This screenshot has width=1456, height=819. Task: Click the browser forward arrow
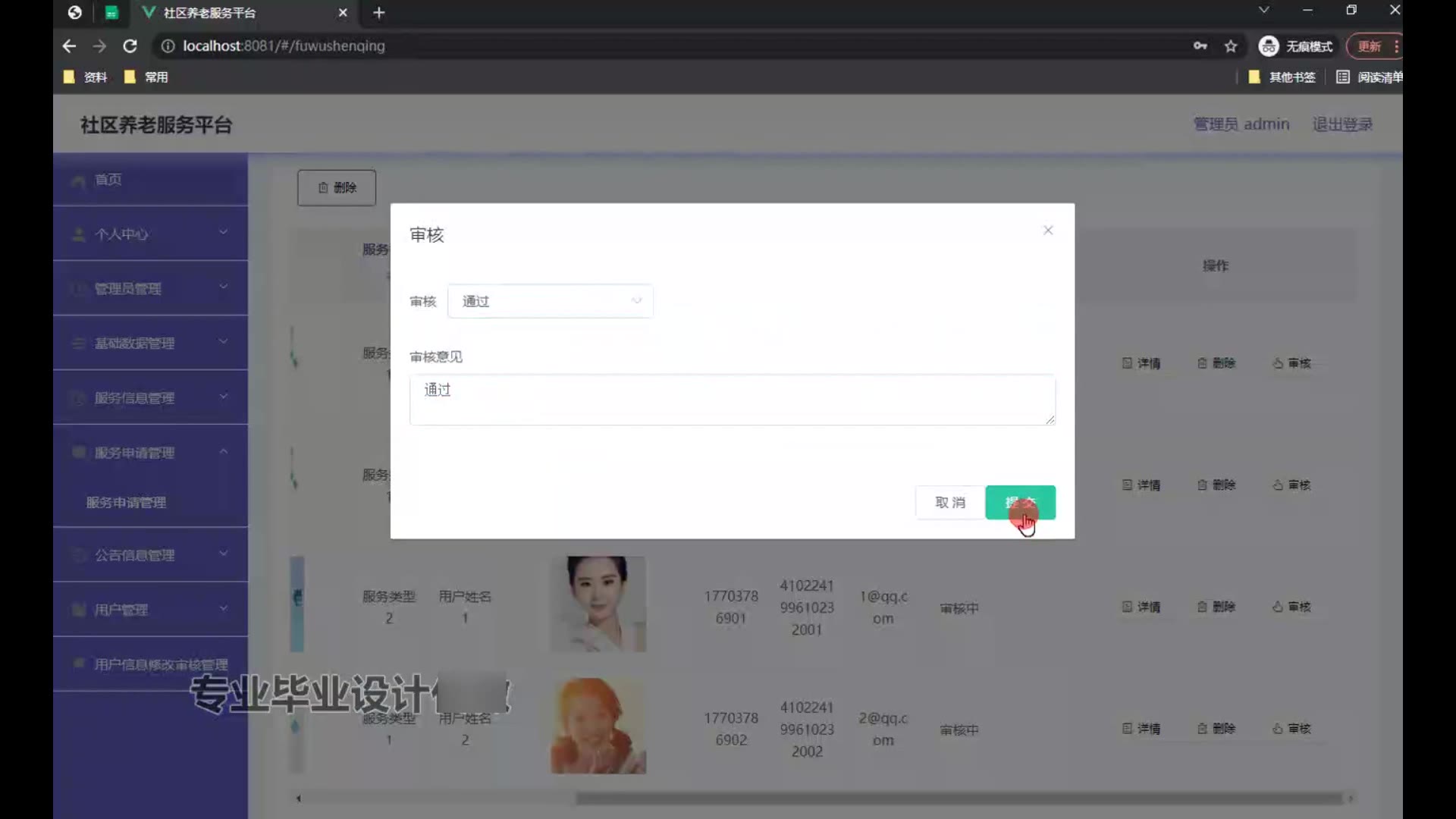(x=99, y=45)
